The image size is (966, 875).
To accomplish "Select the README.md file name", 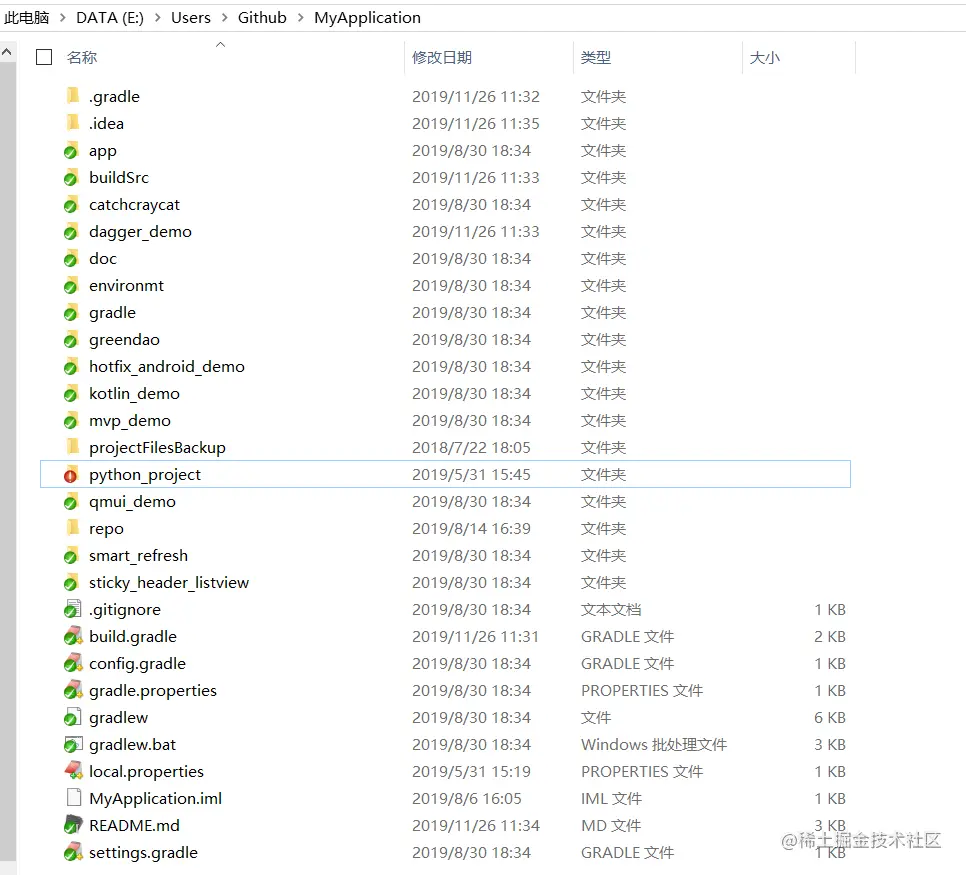I will pos(134,826).
